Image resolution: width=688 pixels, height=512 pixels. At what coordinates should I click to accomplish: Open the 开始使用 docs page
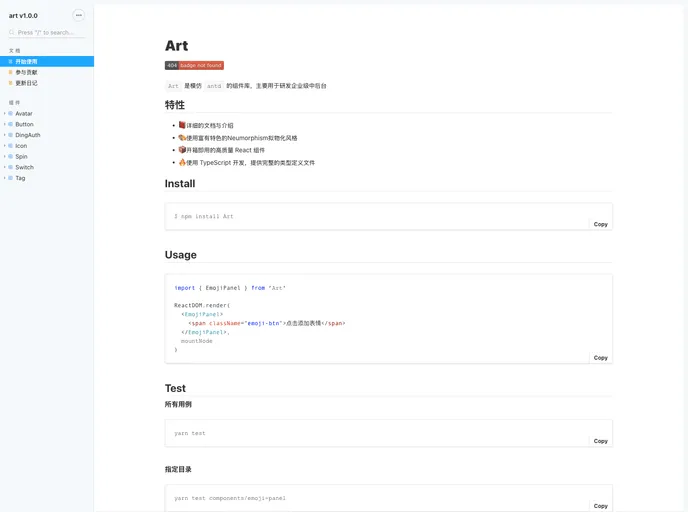click(47, 61)
